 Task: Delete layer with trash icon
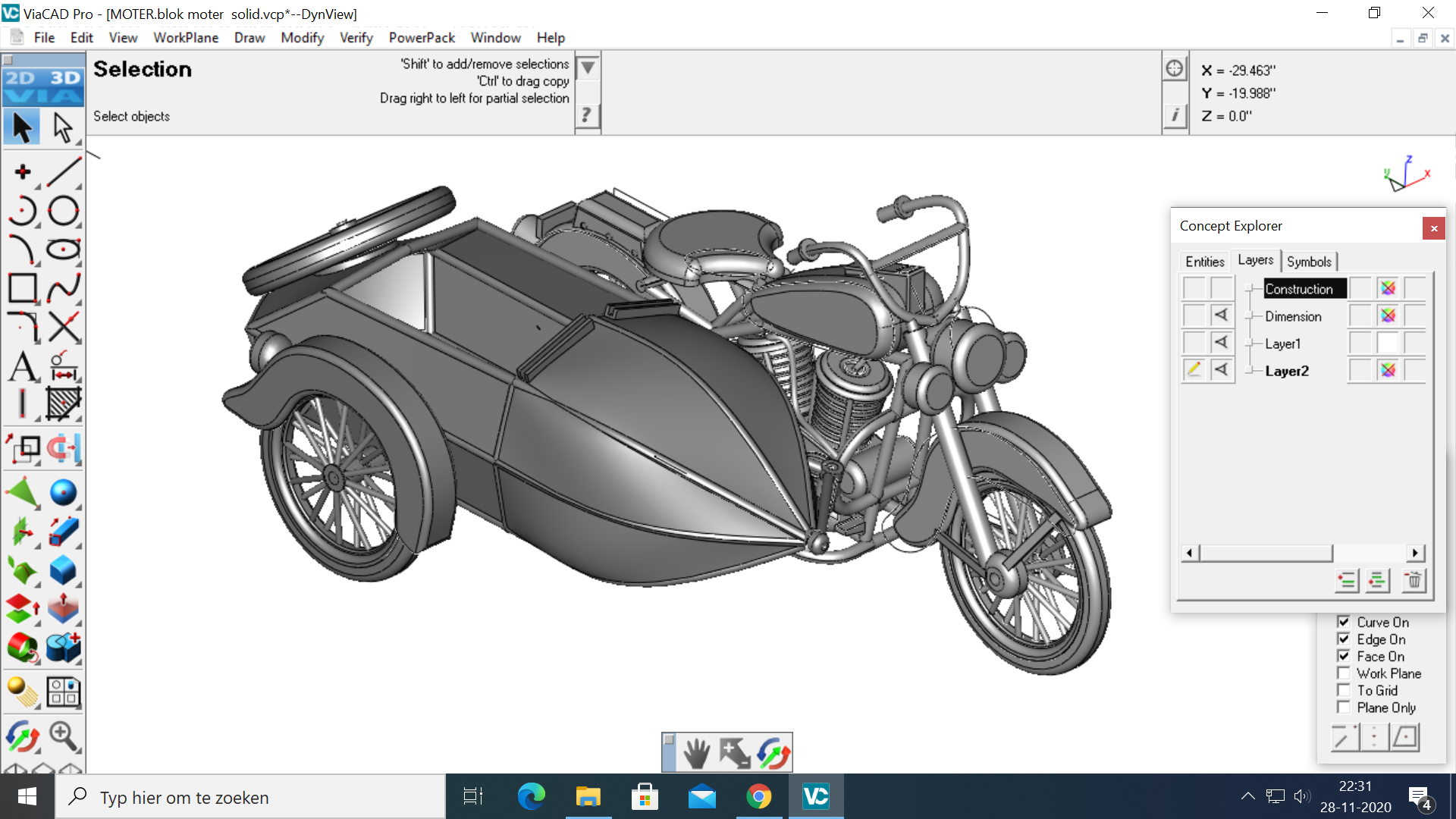pos(1414,581)
